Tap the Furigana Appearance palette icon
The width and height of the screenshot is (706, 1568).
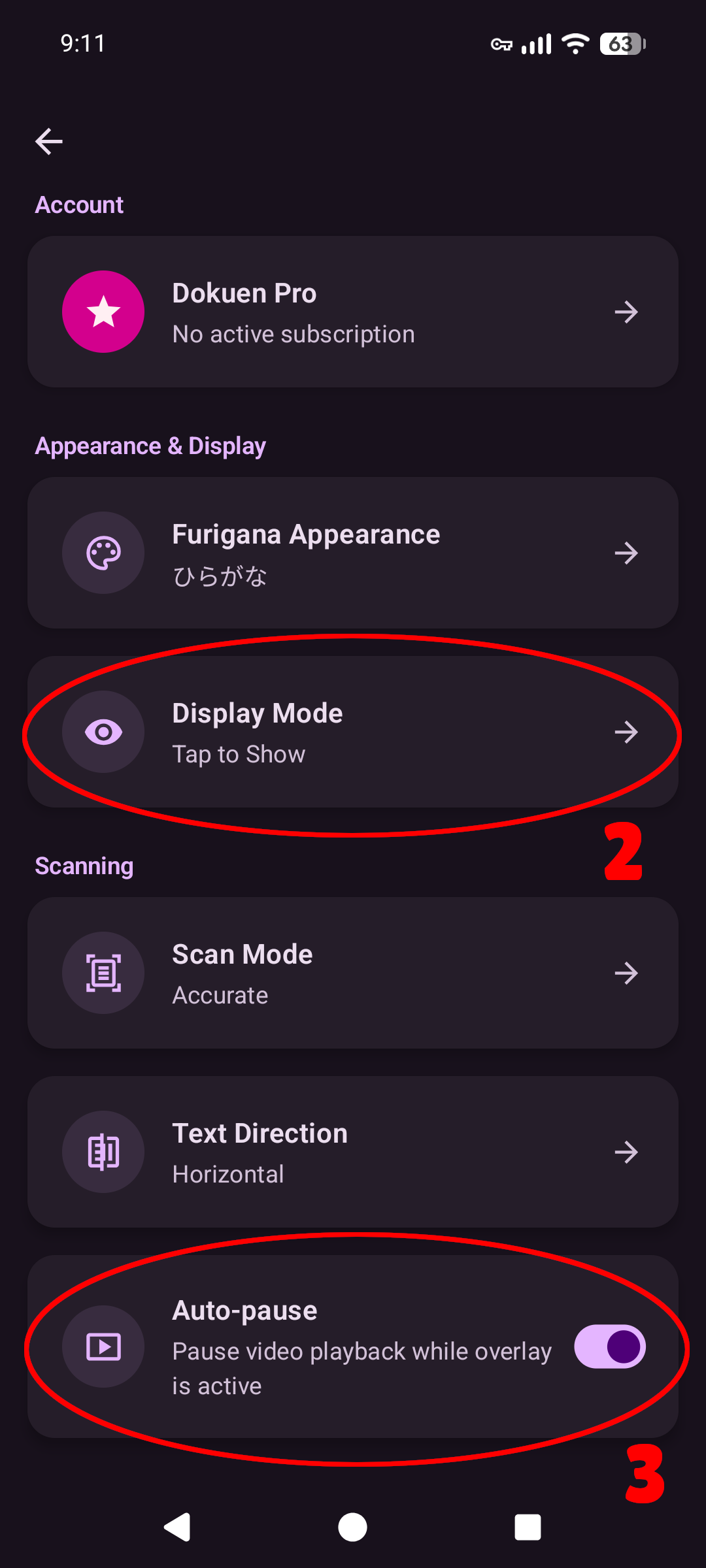click(103, 553)
